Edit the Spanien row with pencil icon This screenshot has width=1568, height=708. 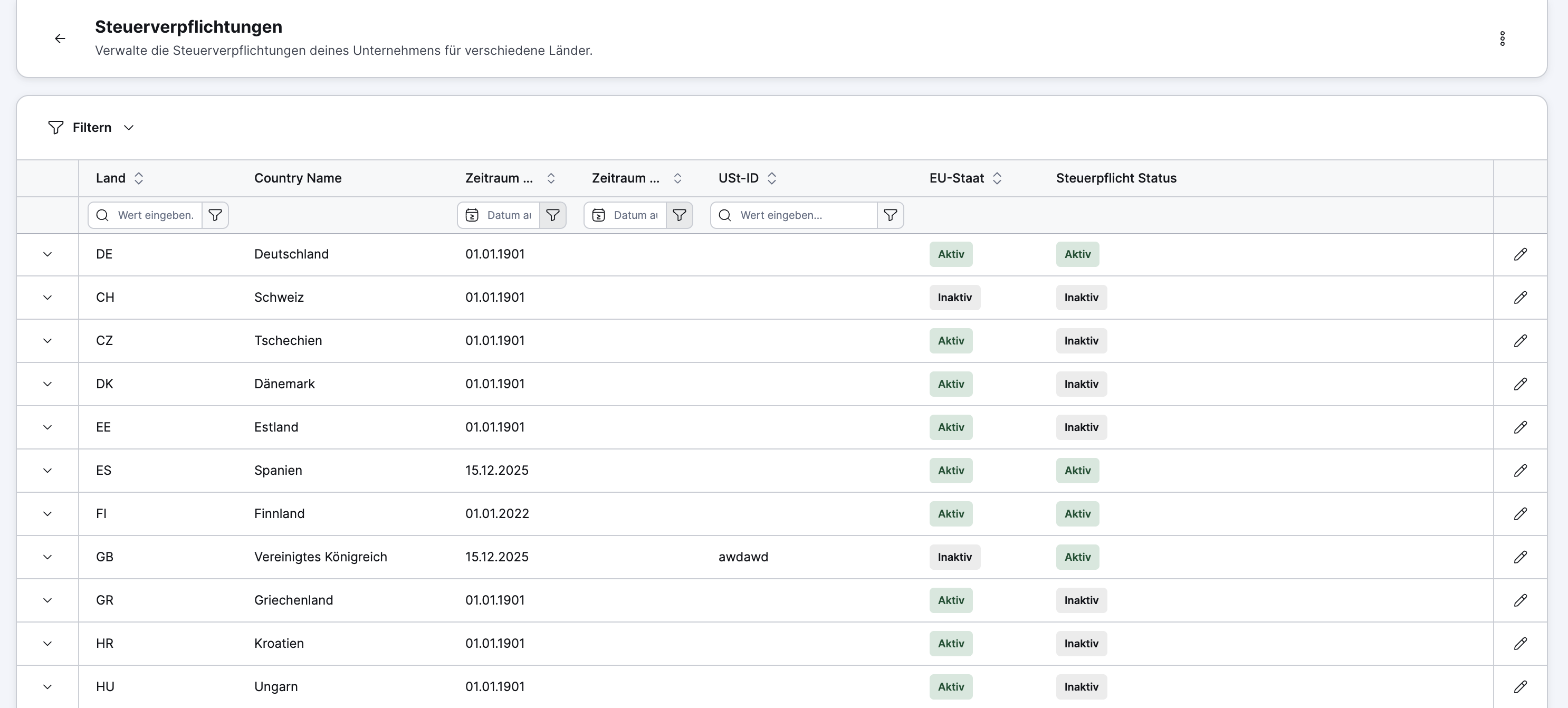pos(1520,471)
